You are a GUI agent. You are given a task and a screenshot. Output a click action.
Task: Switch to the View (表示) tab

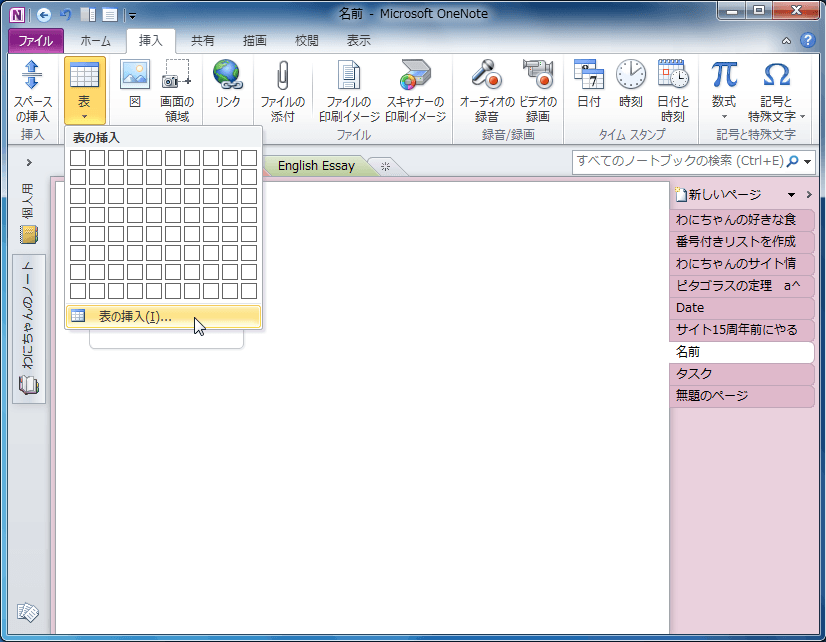click(358, 41)
